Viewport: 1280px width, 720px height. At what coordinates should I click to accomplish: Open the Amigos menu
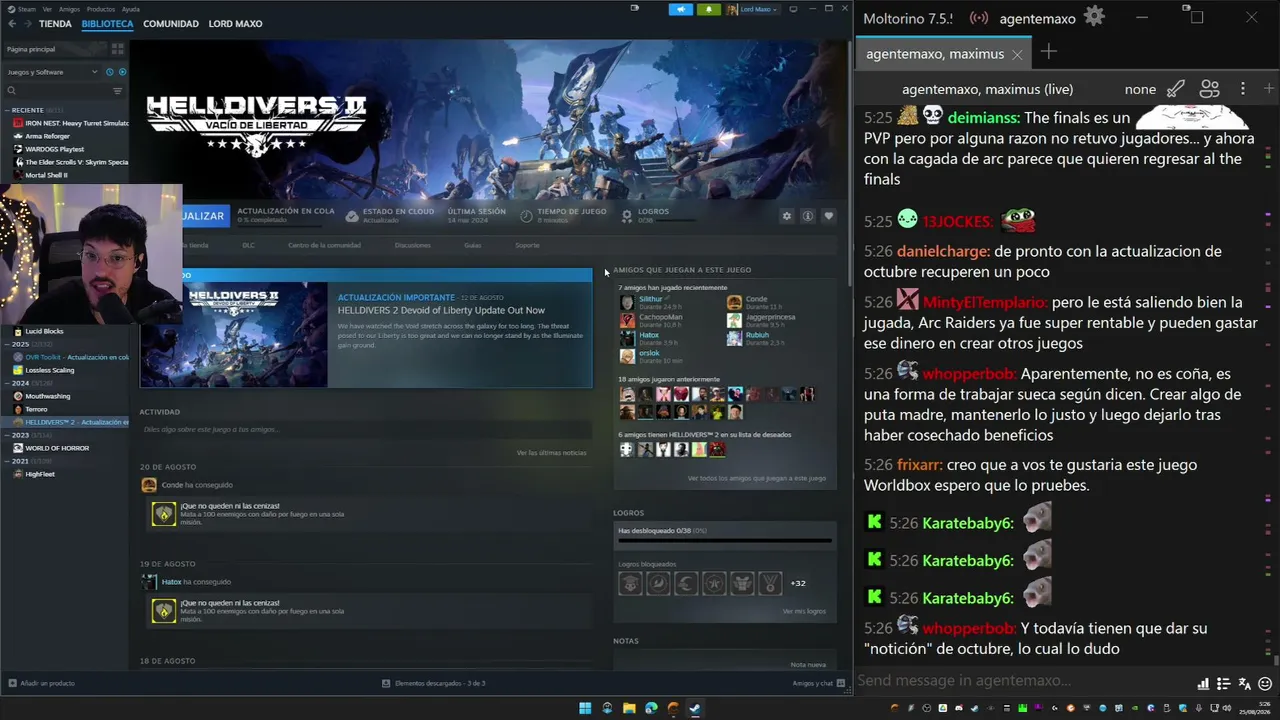[x=69, y=9]
